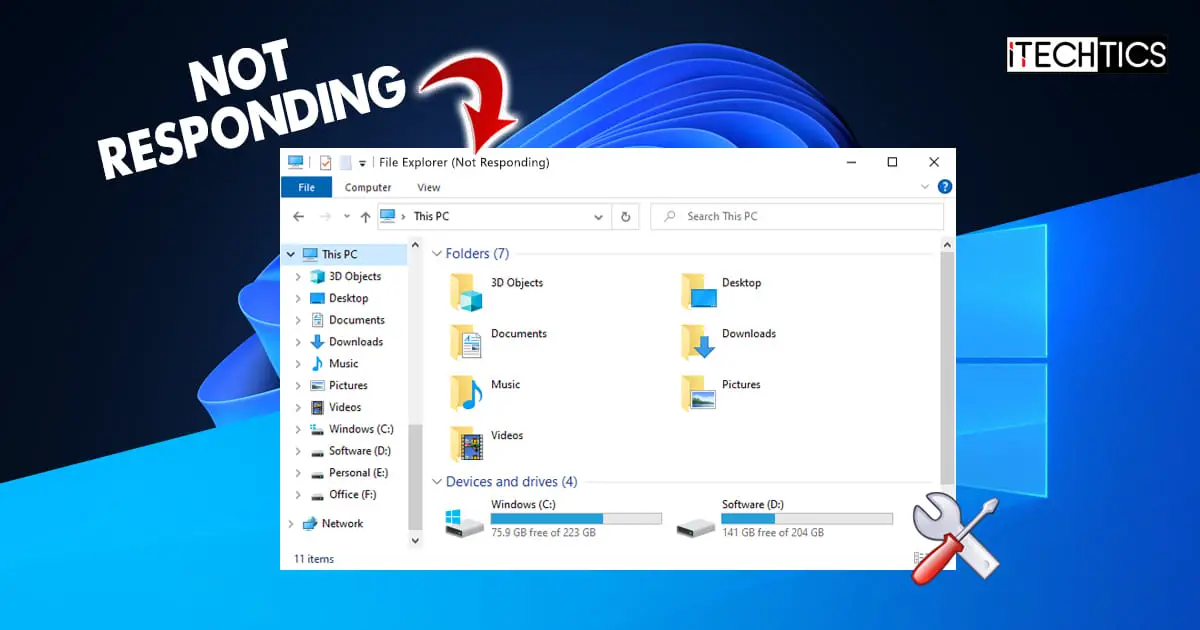
Task: Select Network in the navigation pane
Action: [x=332, y=524]
